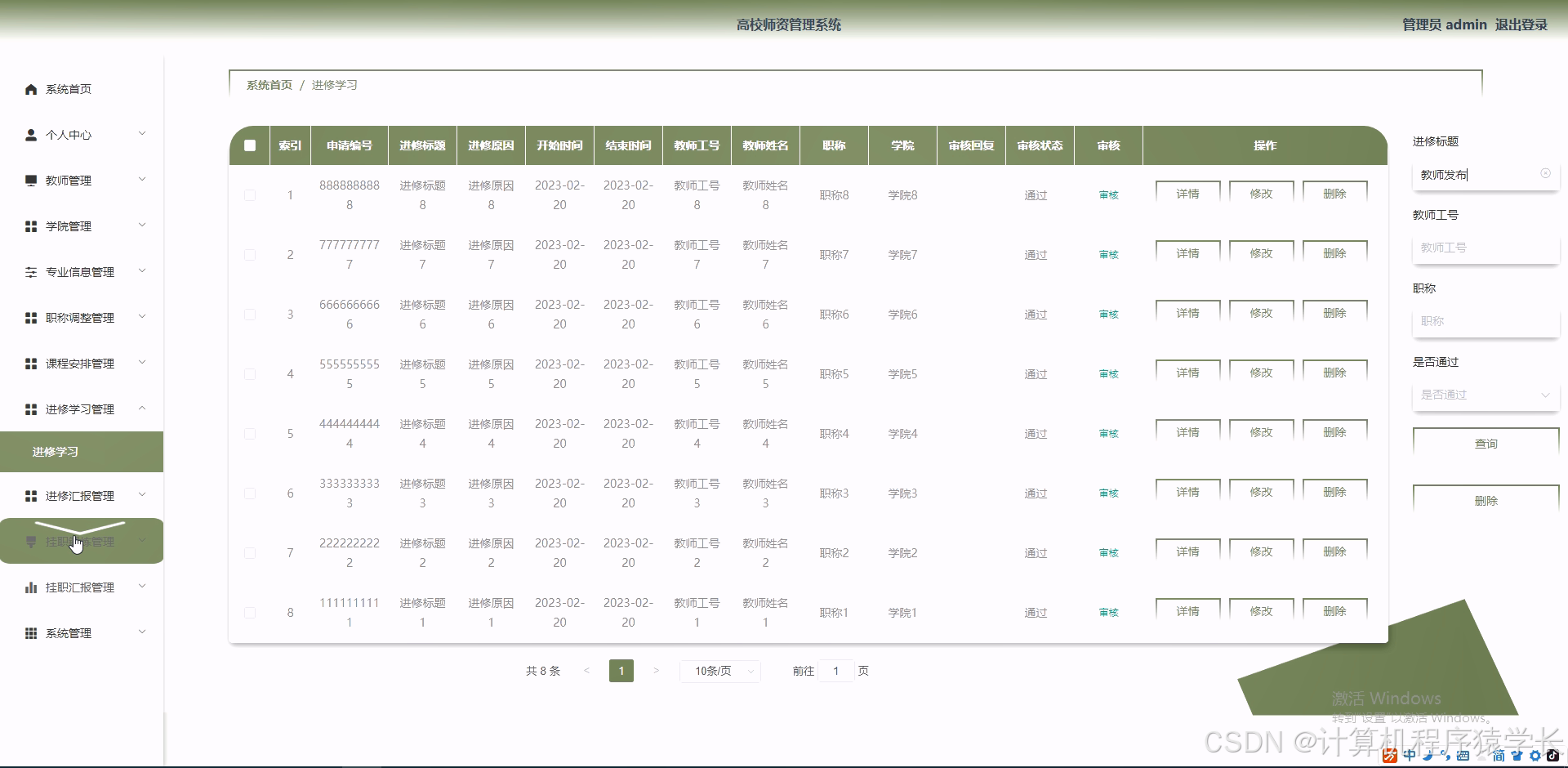Screen dimensions: 1568x768
Task: Click the sliders icon for 专业信息管理
Action: (x=31, y=272)
